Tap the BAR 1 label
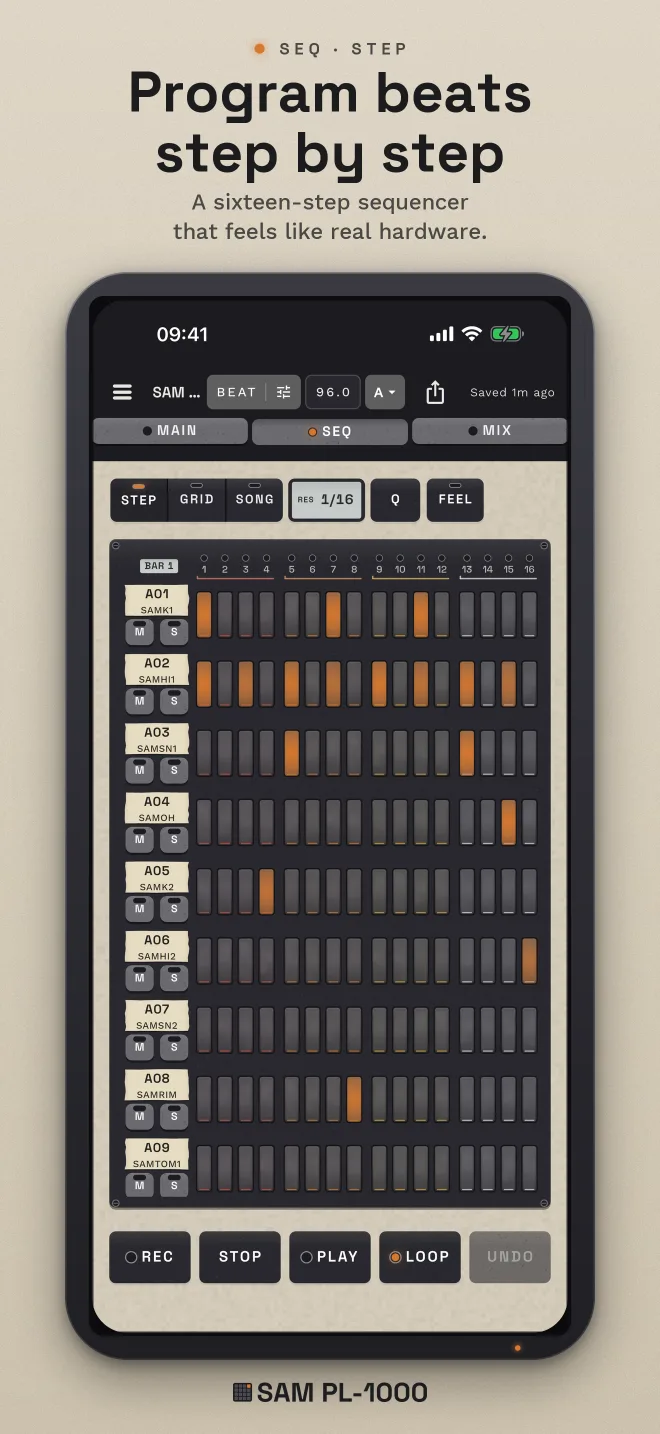 (159, 566)
